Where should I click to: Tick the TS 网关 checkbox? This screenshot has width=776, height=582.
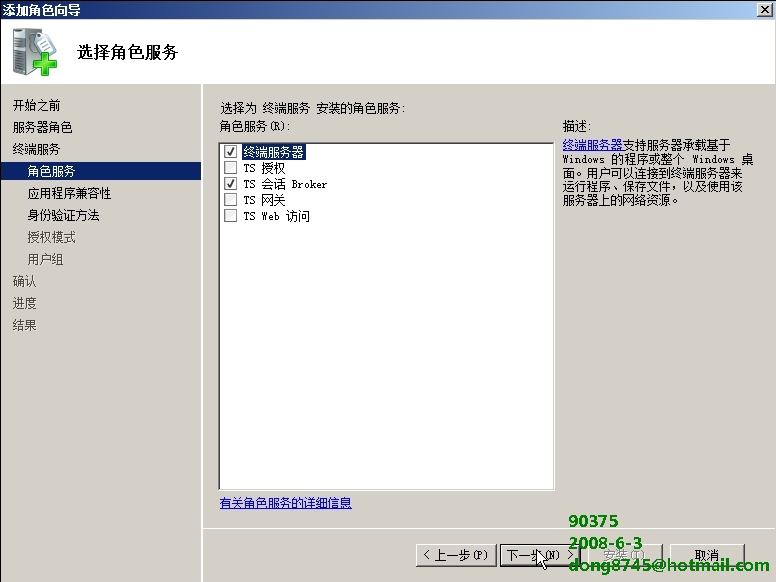[x=230, y=199]
